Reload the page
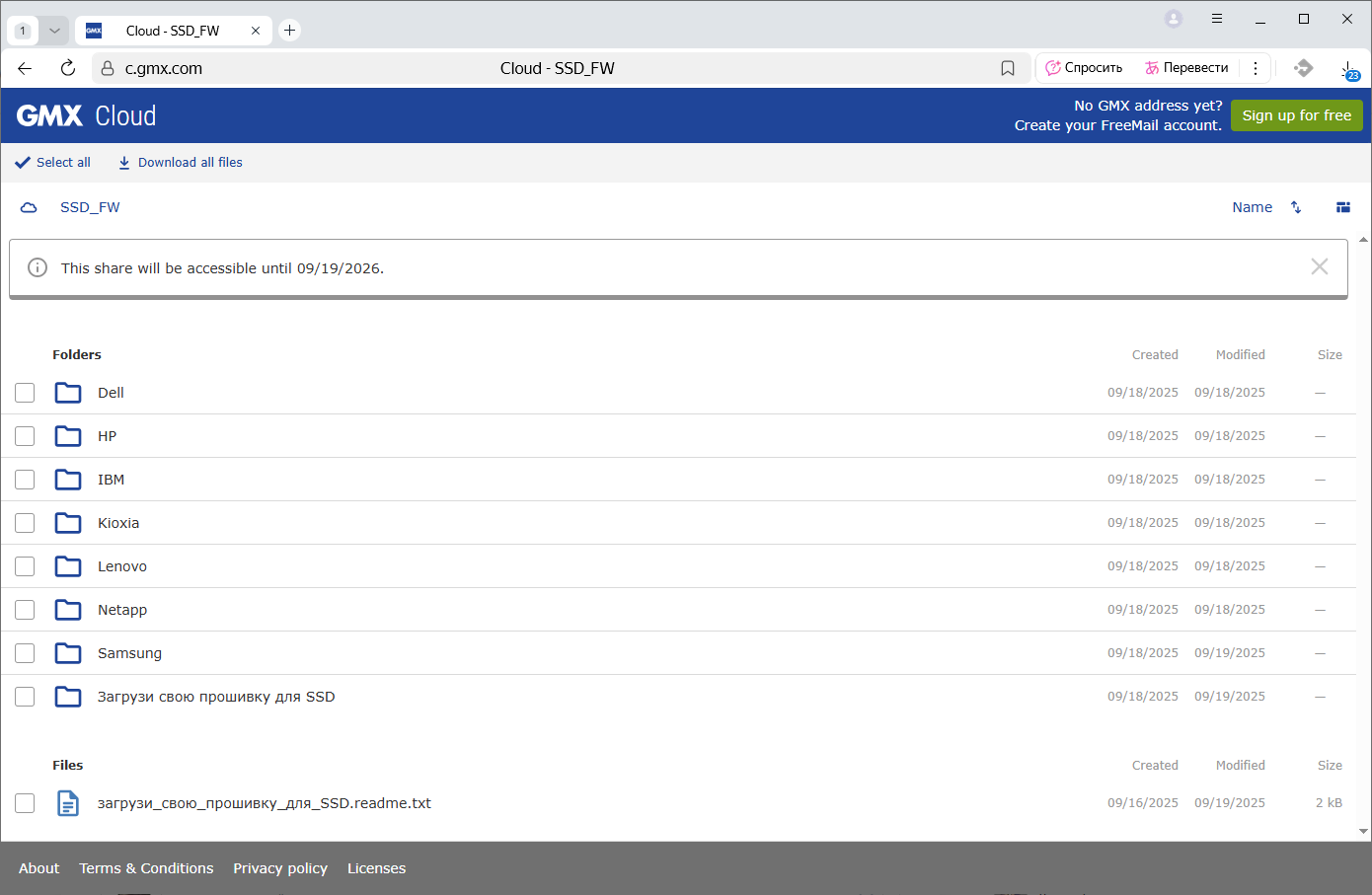 [68, 68]
